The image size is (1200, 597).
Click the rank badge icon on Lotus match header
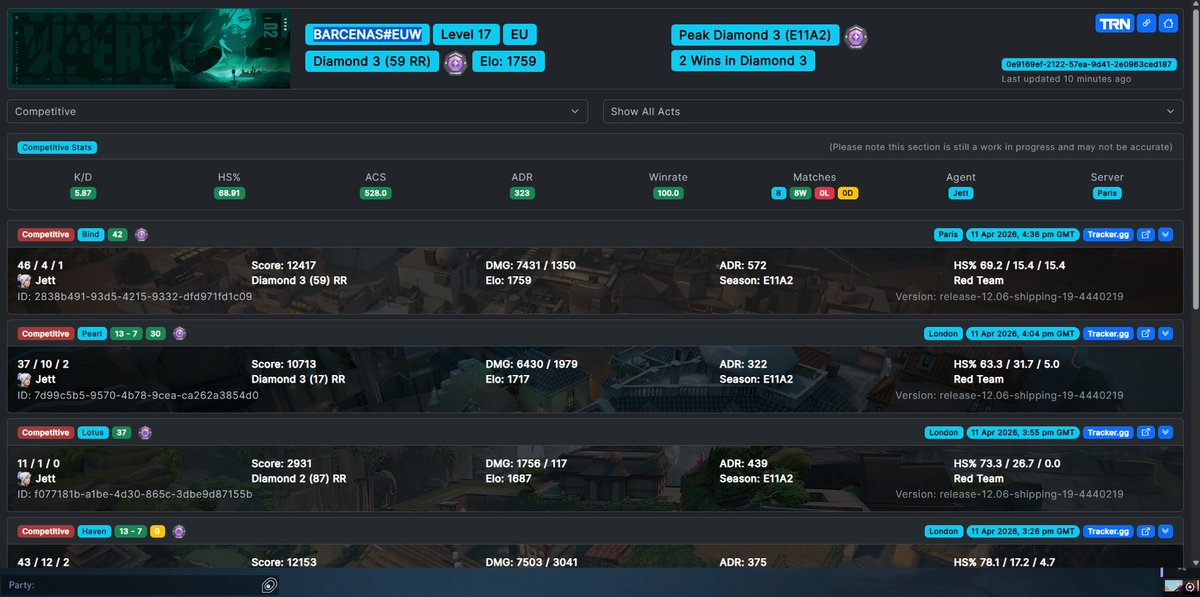[146, 432]
